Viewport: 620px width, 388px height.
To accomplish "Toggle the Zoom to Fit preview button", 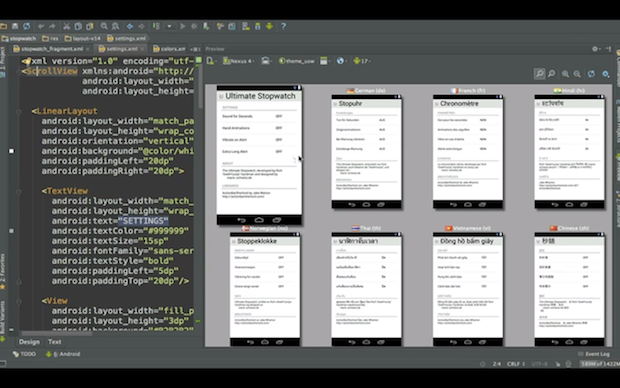I will tap(539, 74).
